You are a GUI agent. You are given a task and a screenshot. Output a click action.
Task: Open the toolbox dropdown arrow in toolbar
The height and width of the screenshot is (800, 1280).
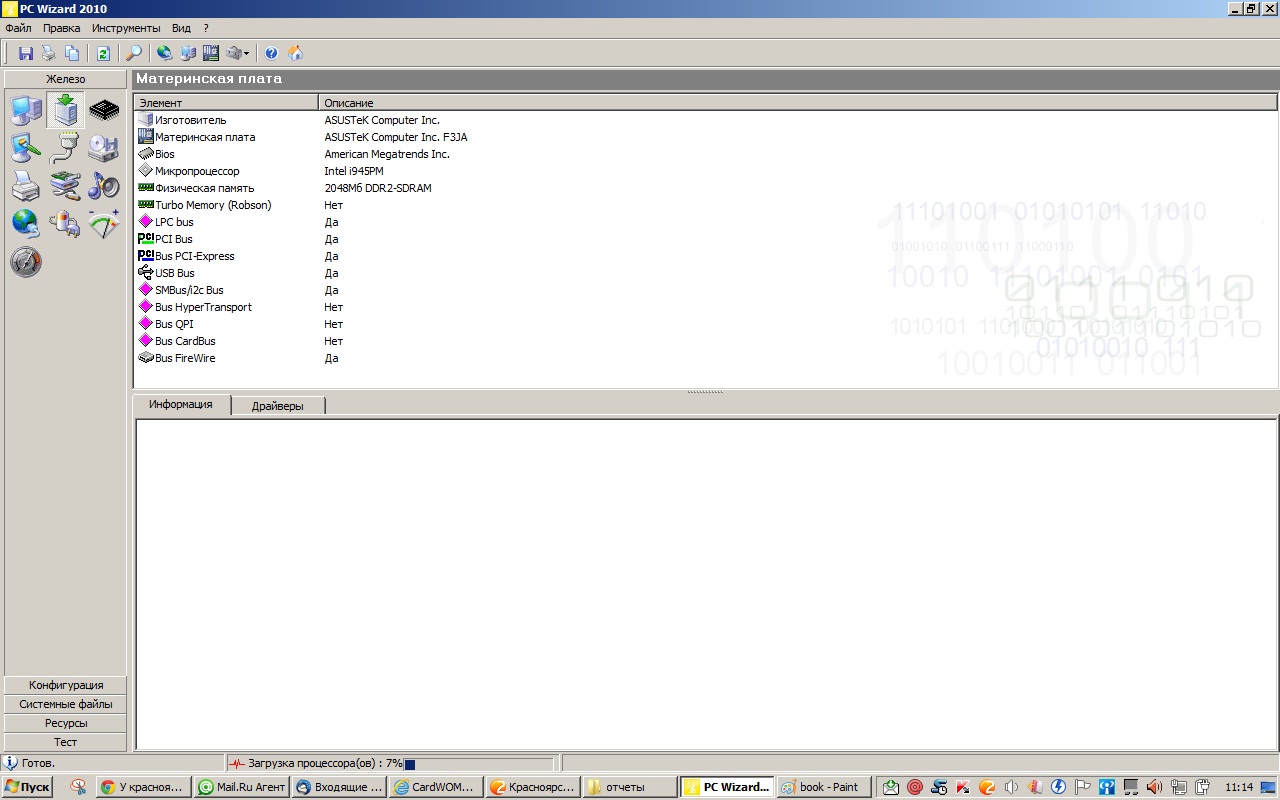point(246,53)
